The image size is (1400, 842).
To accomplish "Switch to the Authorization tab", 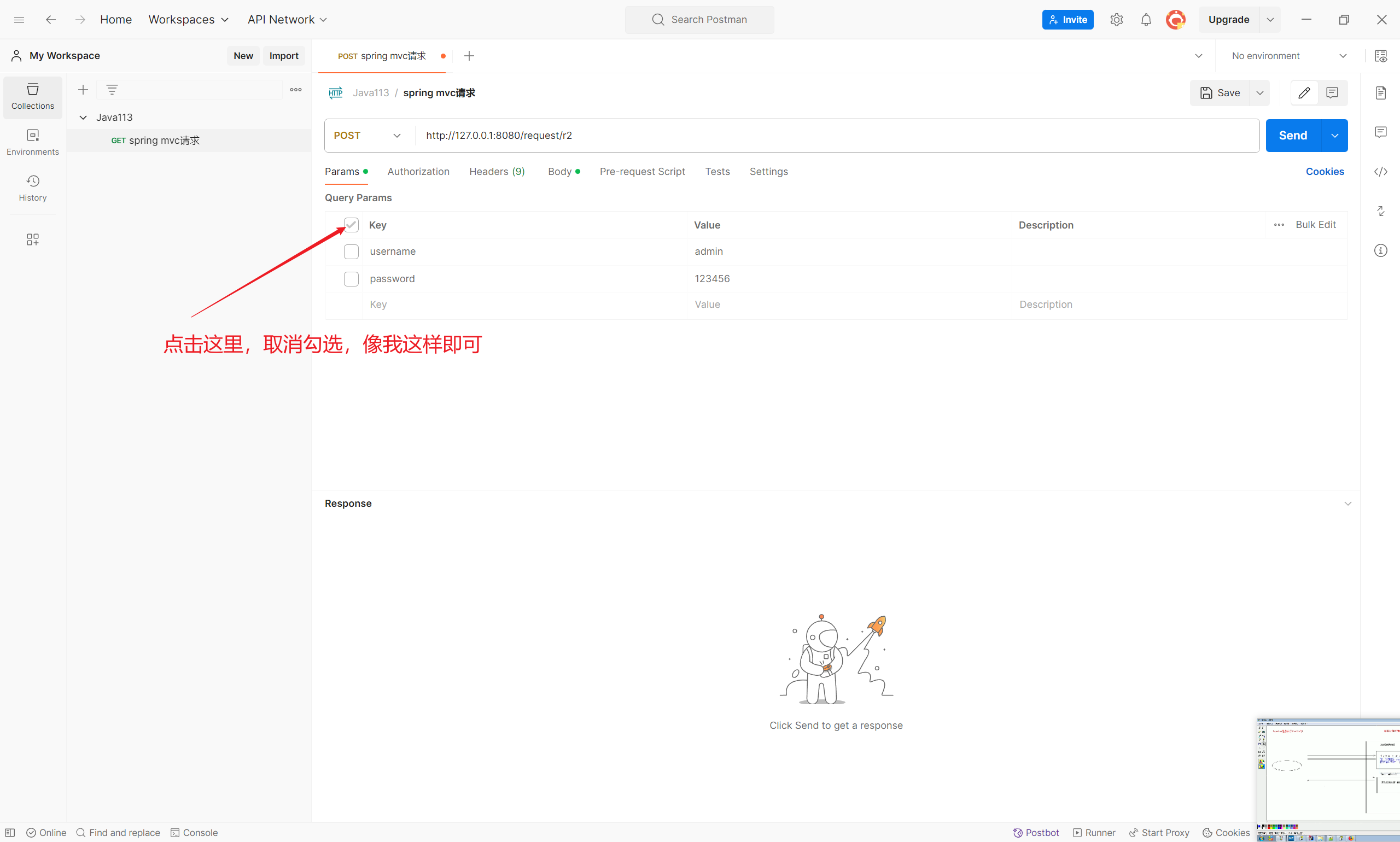I will click(x=418, y=171).
